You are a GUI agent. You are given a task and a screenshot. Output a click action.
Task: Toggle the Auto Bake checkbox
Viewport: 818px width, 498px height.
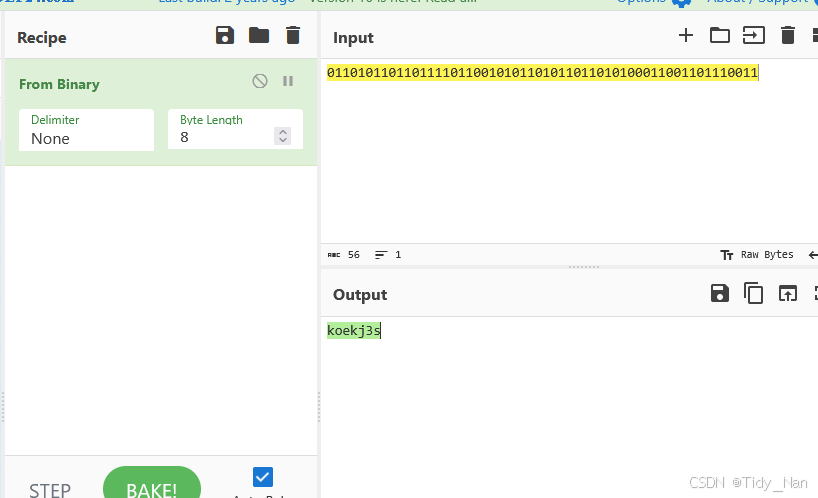tap(262, 477)
